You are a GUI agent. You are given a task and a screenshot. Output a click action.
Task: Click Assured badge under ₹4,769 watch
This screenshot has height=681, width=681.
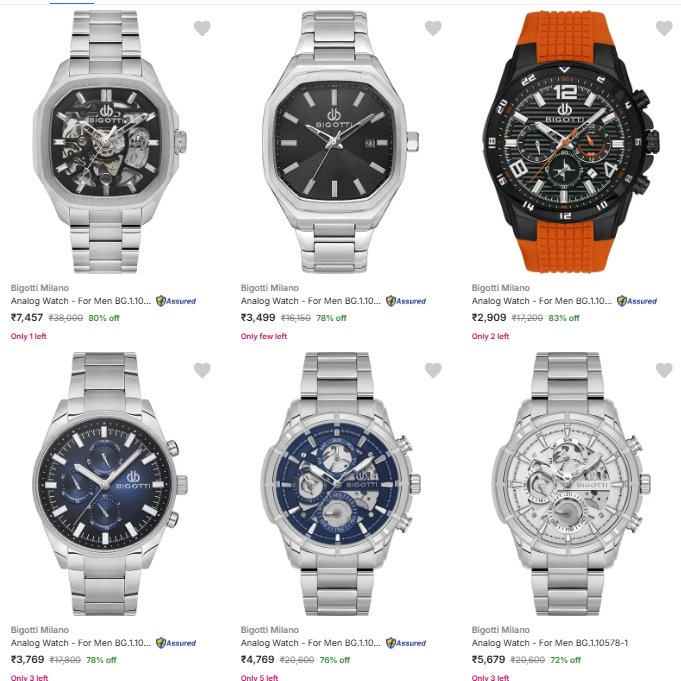pyautogui.click(x=406, y=643)
